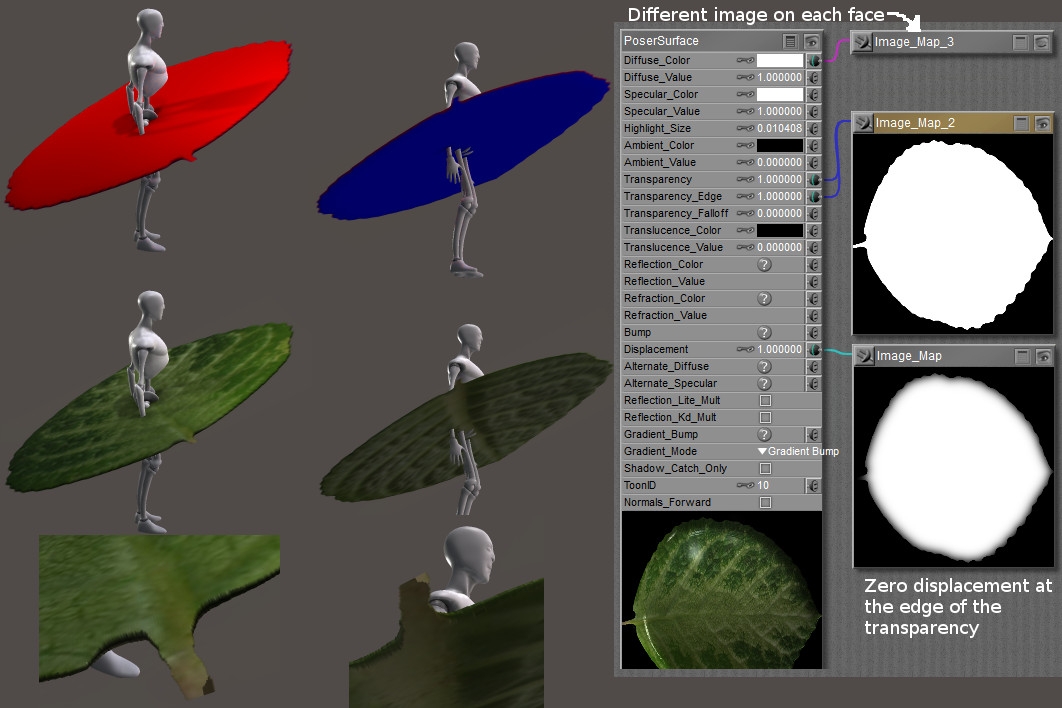Click the Image_Map_2 node output icon
The height and width of the screenshot is (708, 1062).
pos(863,123)
